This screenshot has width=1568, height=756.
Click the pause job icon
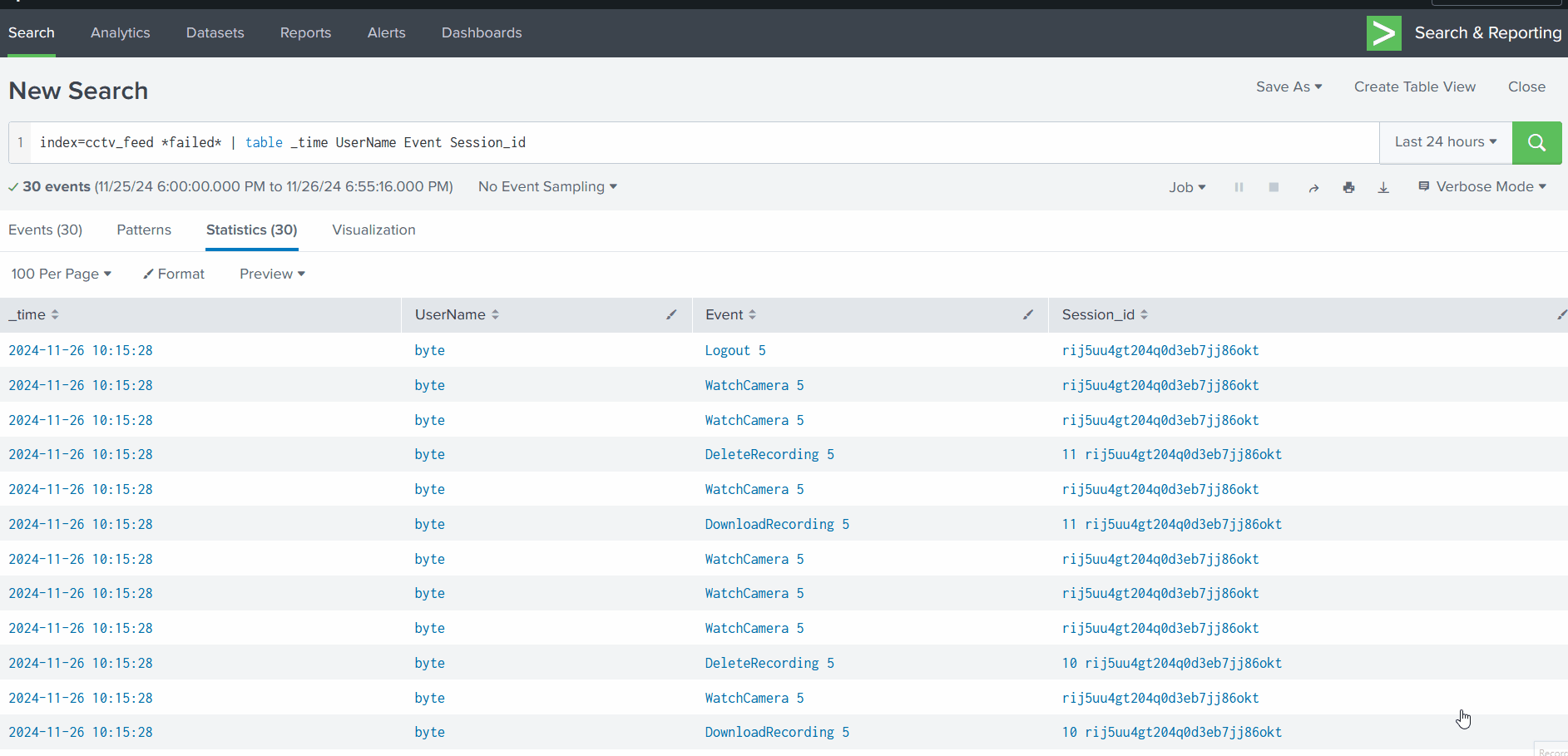pyautogui.click(x=1239, y=187)
